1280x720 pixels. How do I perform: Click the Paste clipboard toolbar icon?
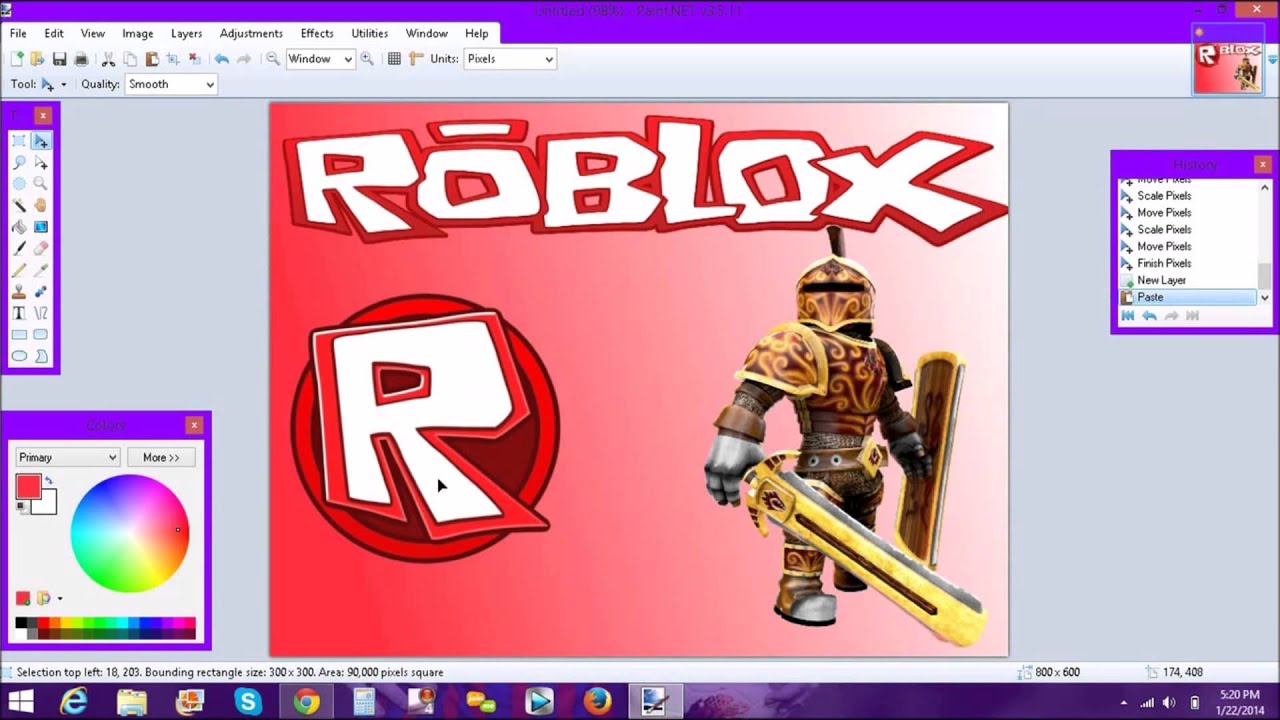point(152,59)
